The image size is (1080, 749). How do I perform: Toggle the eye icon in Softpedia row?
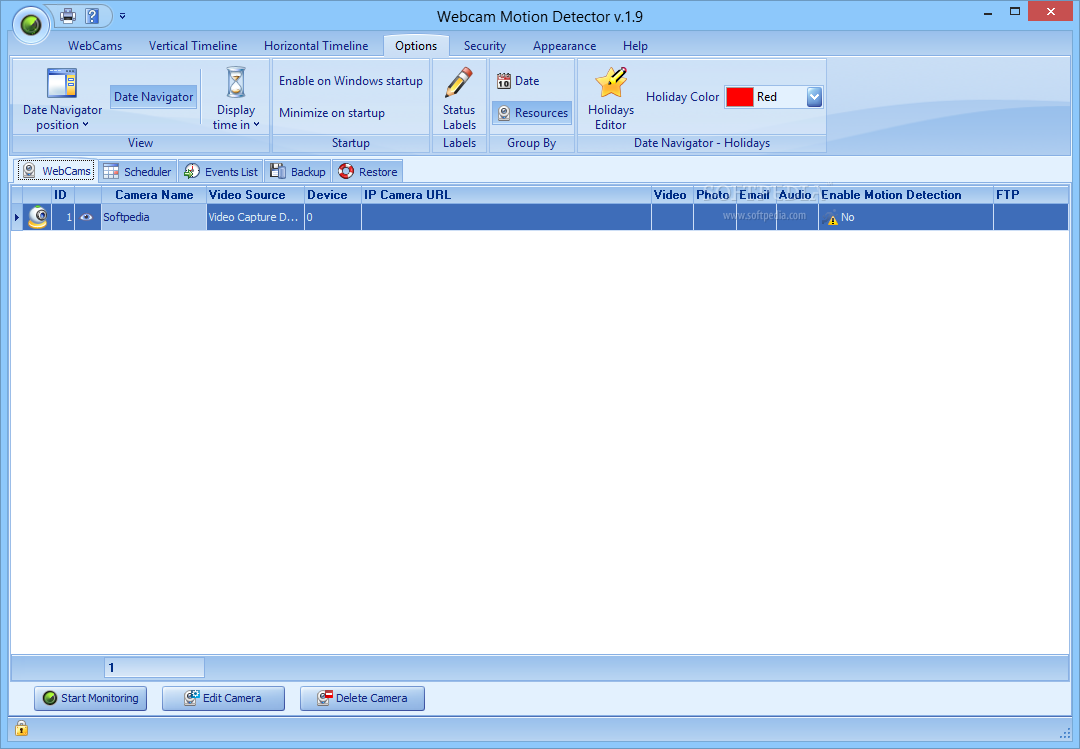click(87, 217)
